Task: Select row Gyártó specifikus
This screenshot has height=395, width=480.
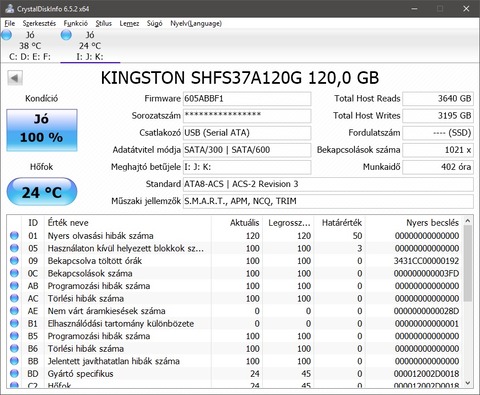Action: point(235,374)
